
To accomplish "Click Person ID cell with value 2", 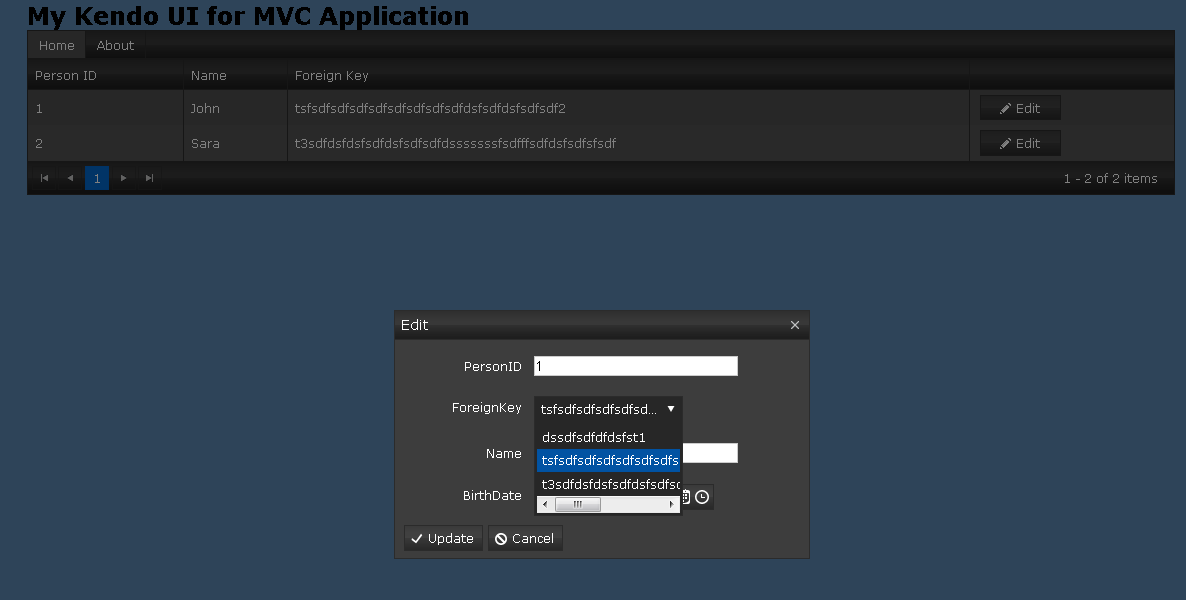I will coord(105,143).
